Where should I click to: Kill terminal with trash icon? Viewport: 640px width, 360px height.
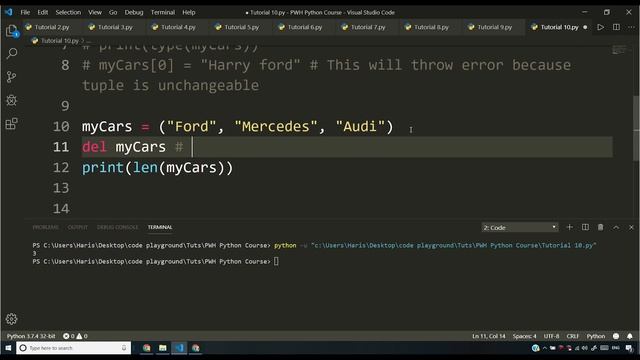click(x=600, y=227)
